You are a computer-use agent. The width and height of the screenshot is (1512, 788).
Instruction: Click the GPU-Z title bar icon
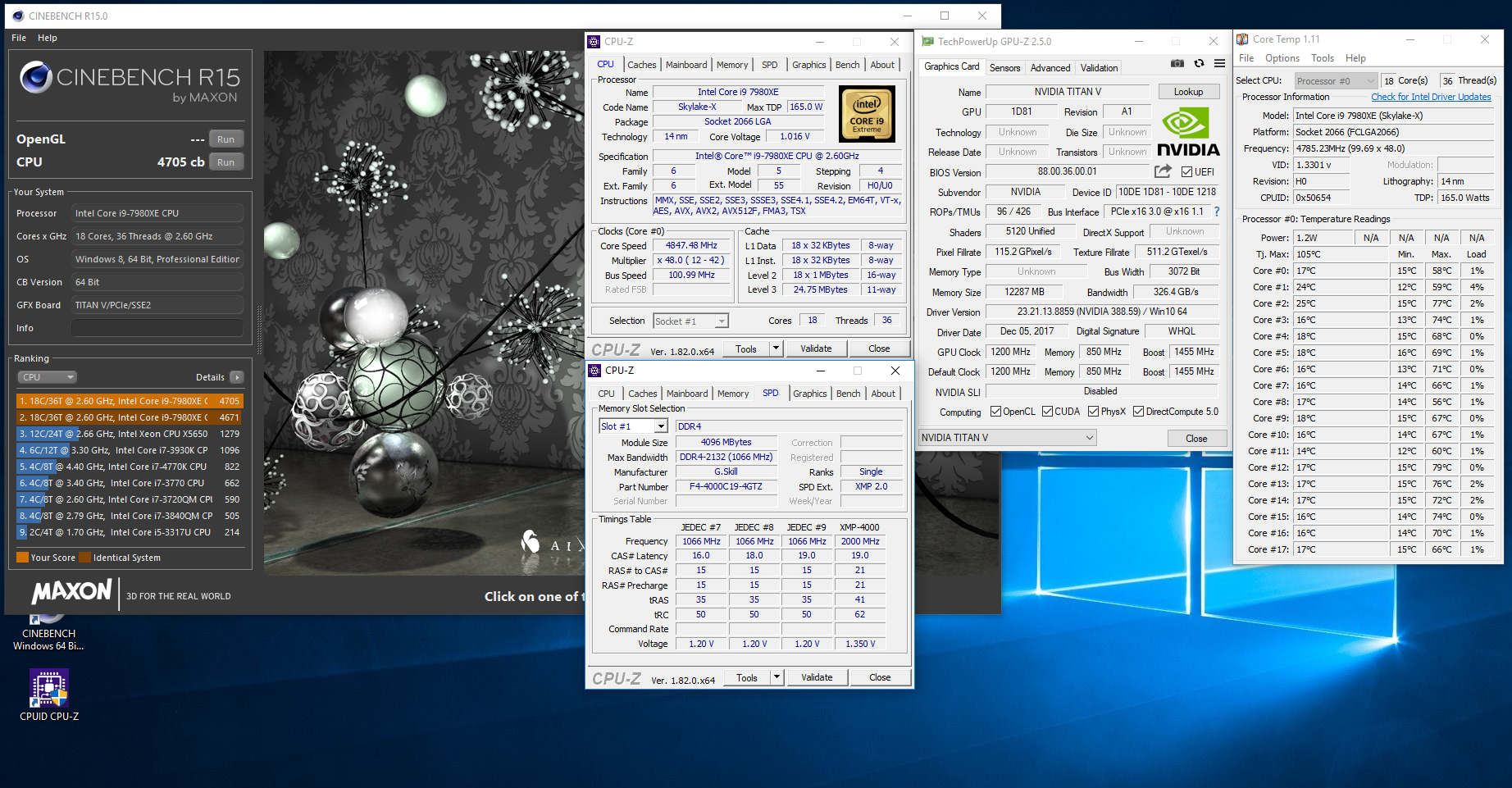click(927, 41)
